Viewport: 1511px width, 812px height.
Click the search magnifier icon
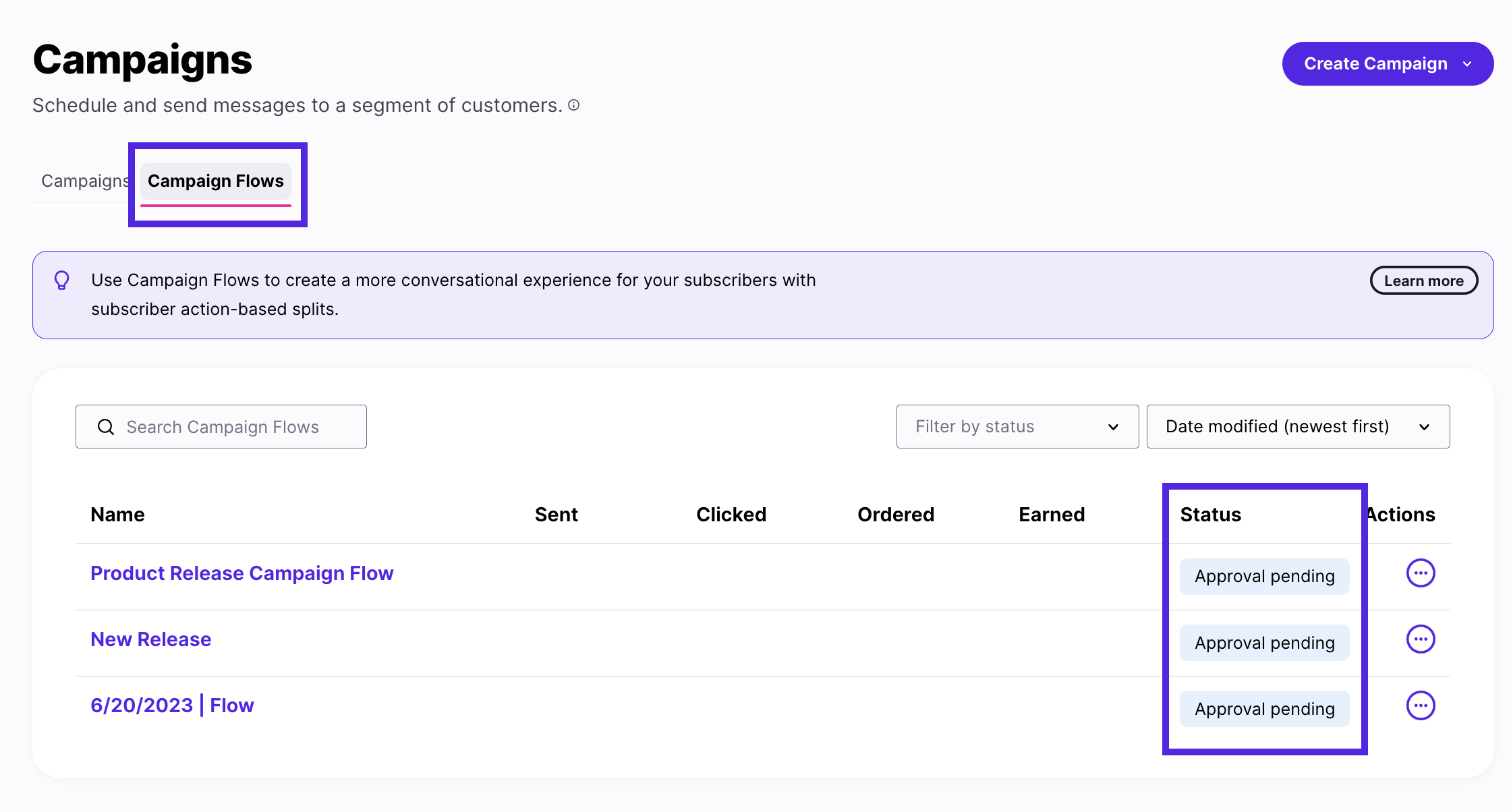(106, 426)
